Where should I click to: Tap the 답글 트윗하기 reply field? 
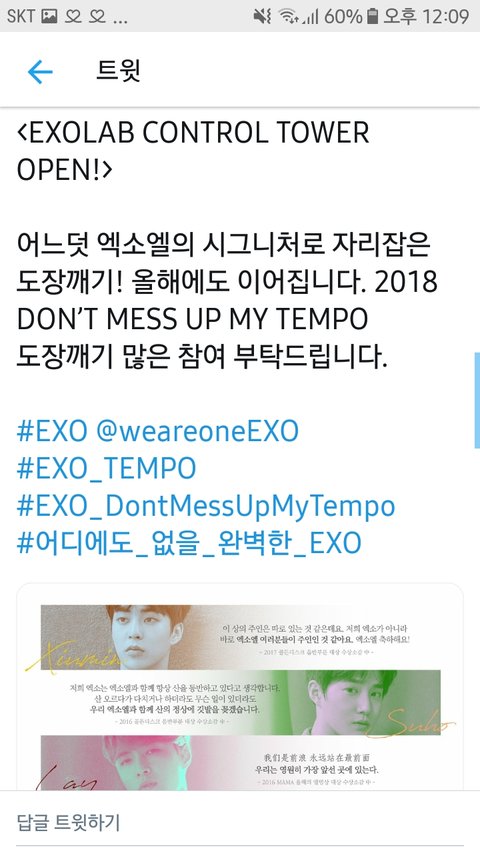click(240, 822)
